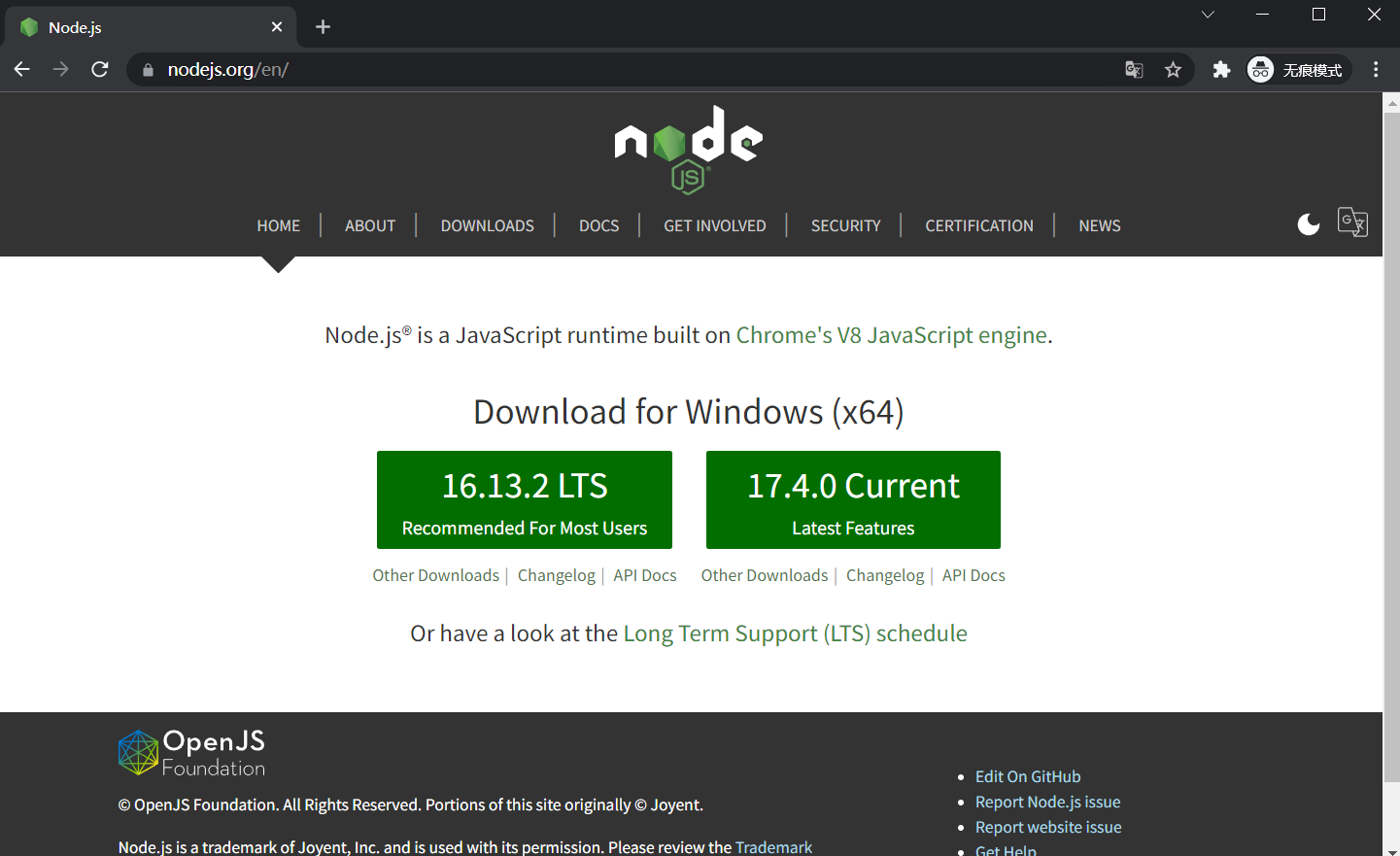Click the incognito profile button

[x=1299, y=69]
